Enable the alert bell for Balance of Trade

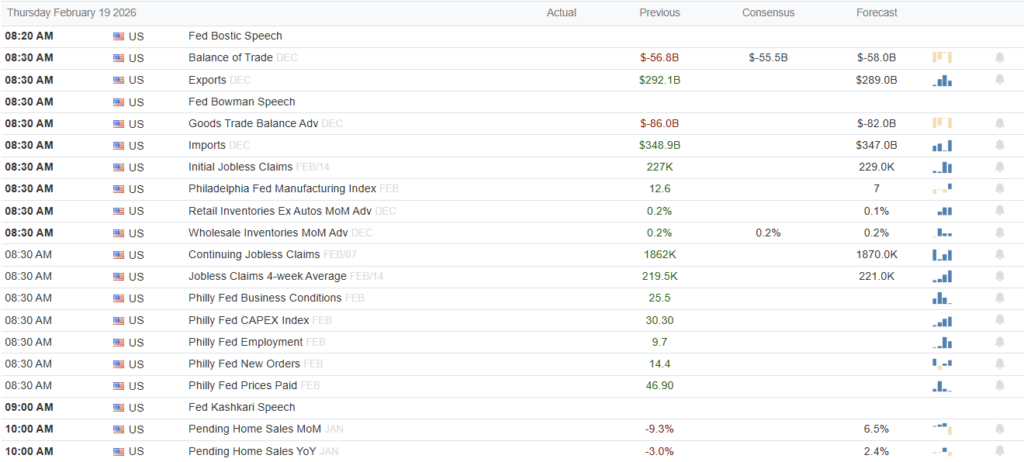[x=999, y=57]
